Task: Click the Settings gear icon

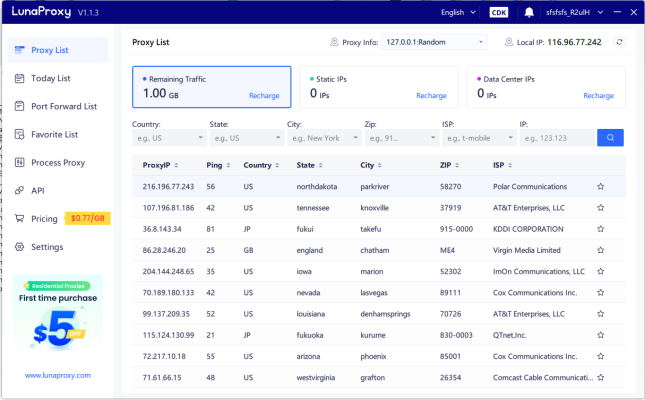Action: (x=19, y=247)
